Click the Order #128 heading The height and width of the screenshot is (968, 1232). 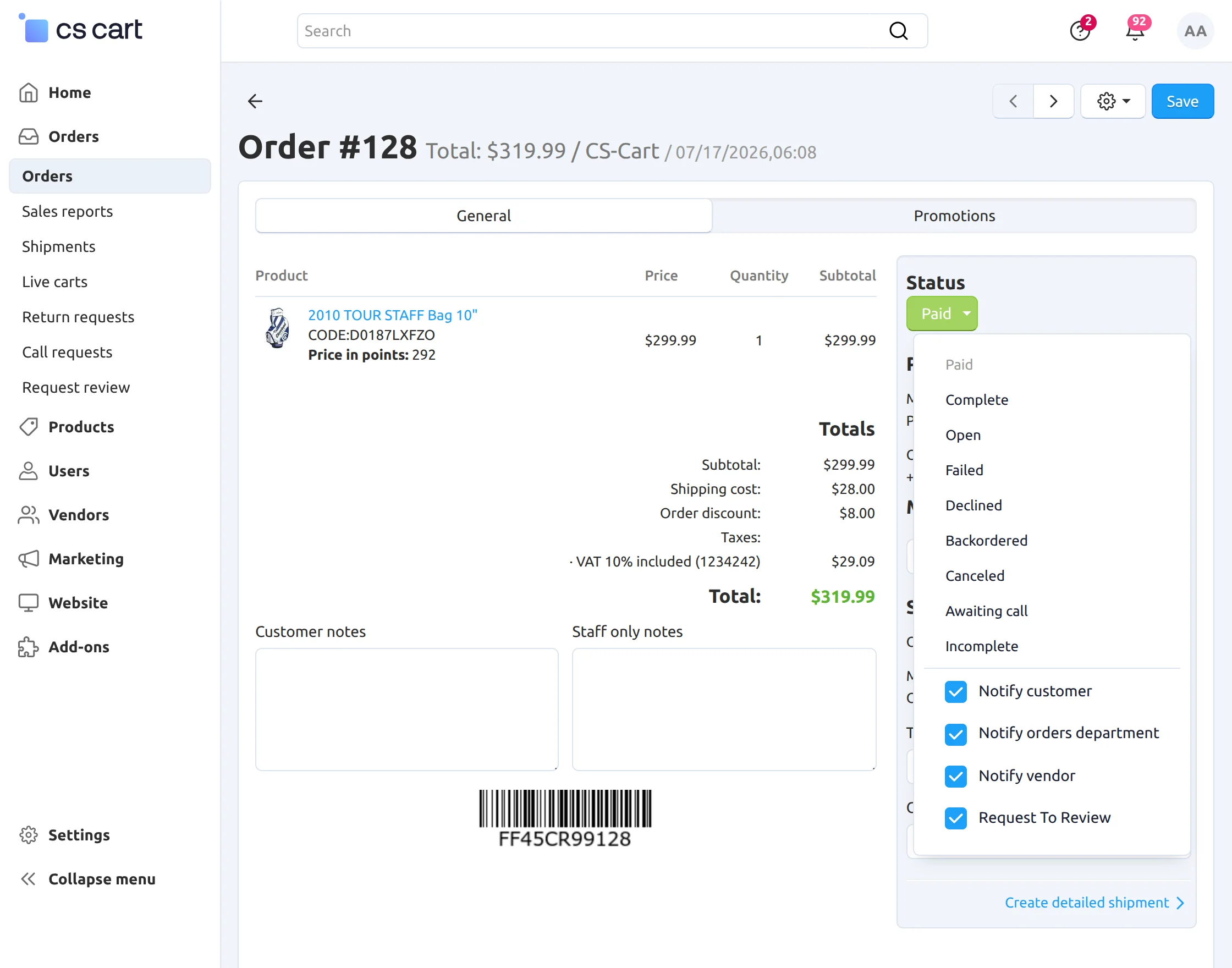click(x=328, y=147)
